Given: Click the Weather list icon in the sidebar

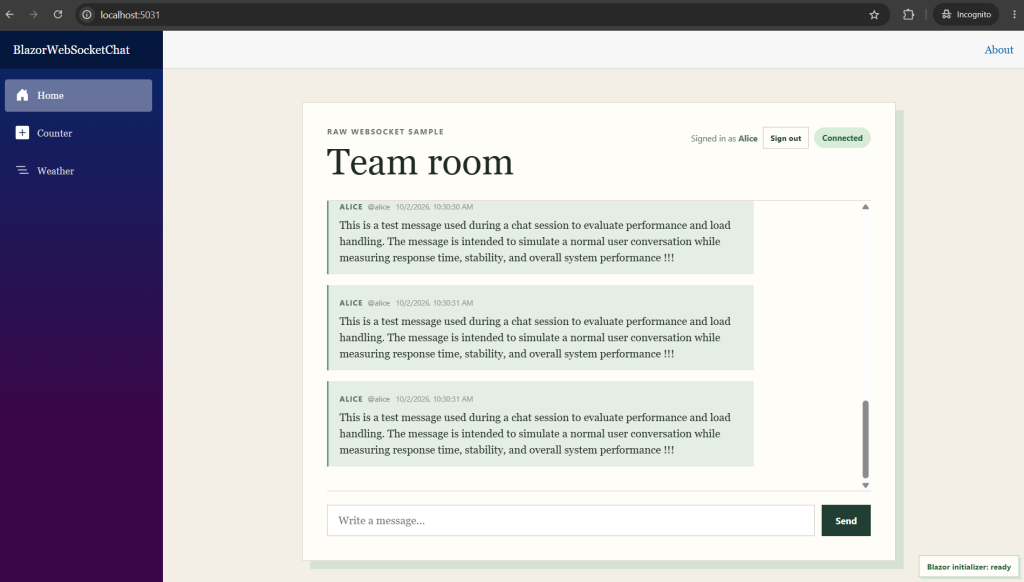Looking at the screenshot, I should click(22, 170).
